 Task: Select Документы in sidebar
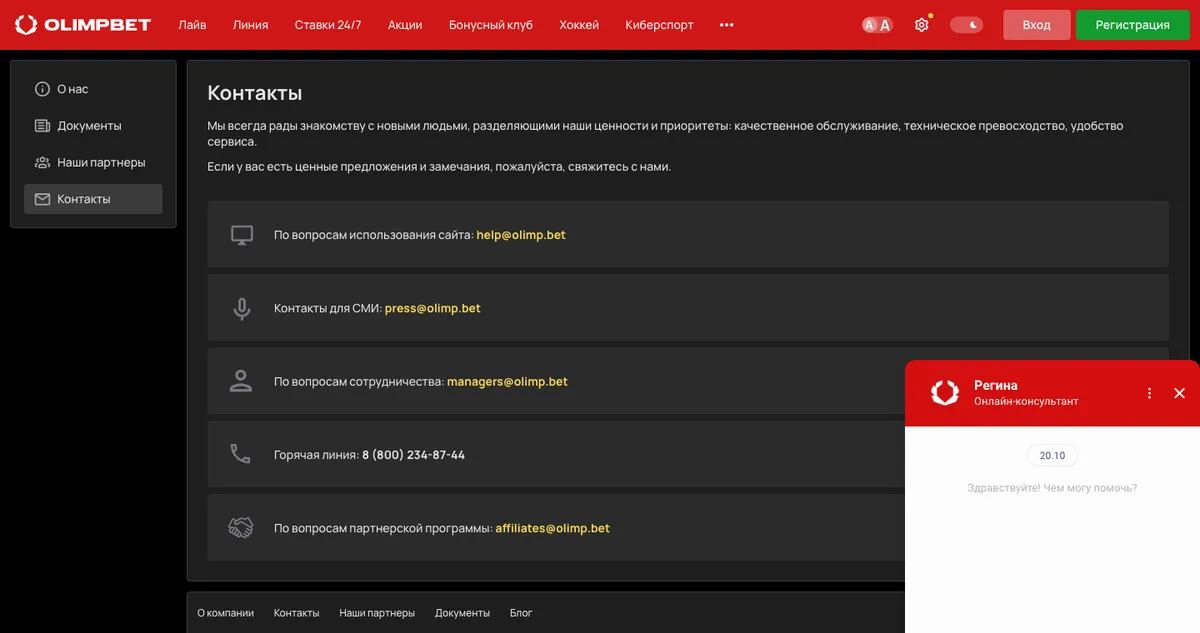[x=93, y=126]
